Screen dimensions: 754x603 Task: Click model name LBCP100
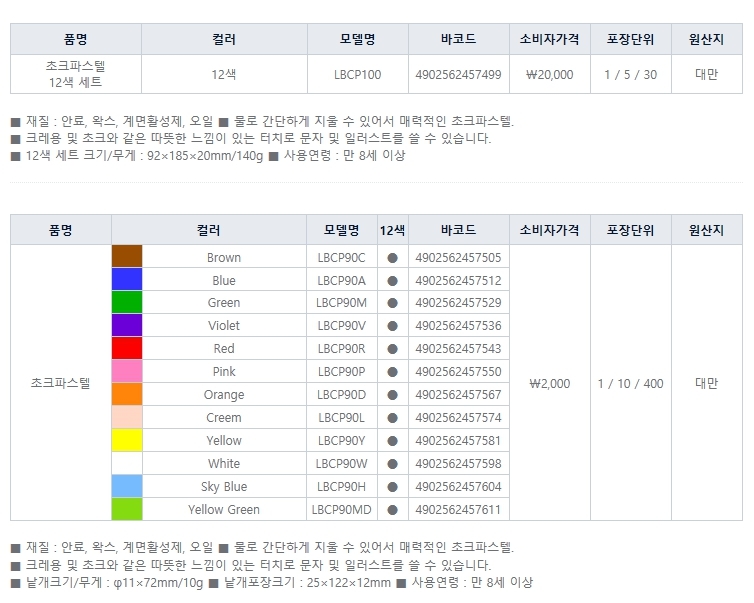tap(357, 74)
